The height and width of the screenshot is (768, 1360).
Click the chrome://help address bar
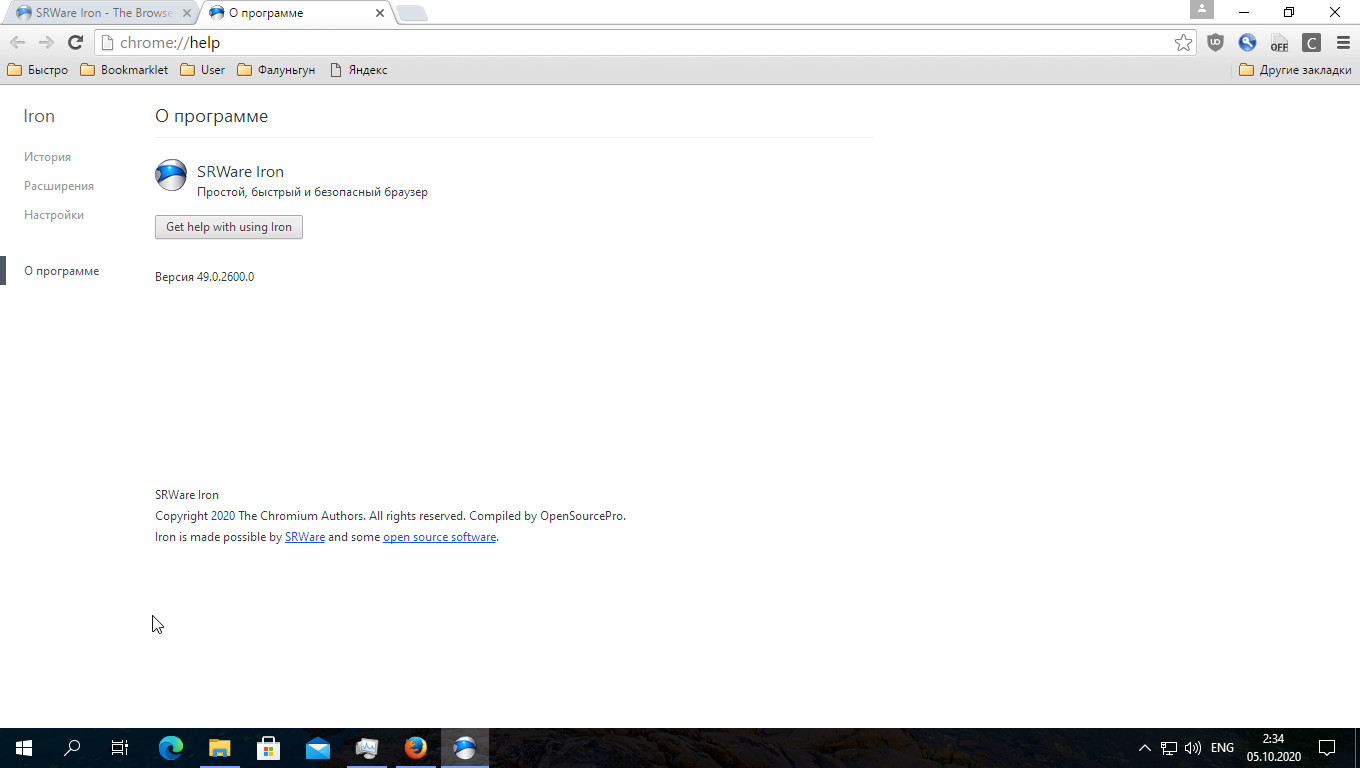pos(640,42)
